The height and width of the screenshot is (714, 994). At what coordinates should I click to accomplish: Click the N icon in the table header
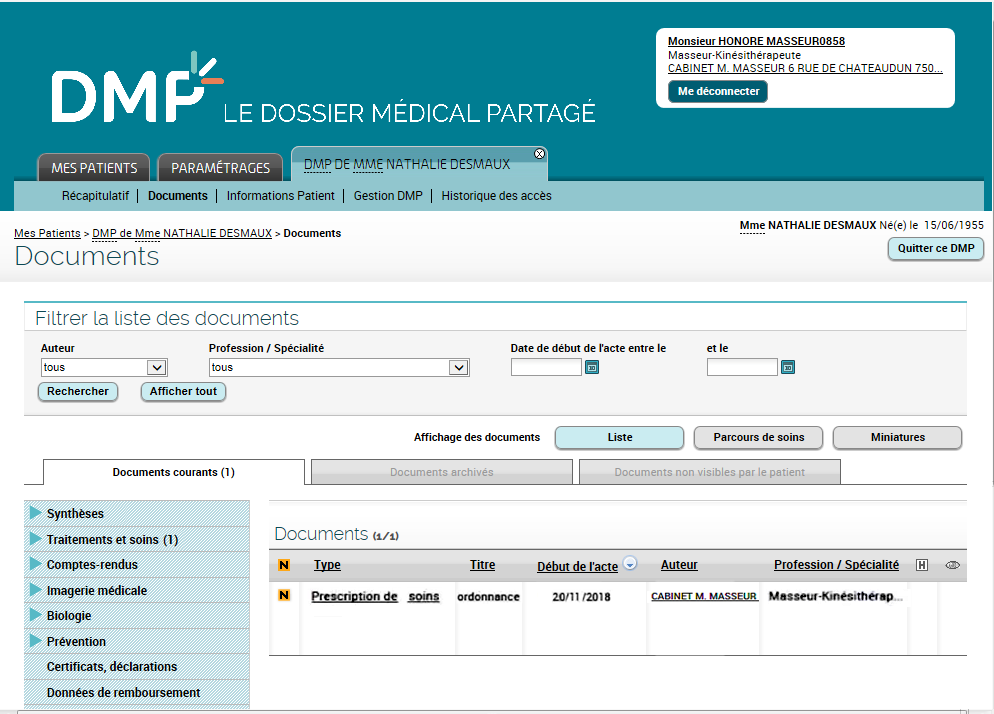[284, 565]
